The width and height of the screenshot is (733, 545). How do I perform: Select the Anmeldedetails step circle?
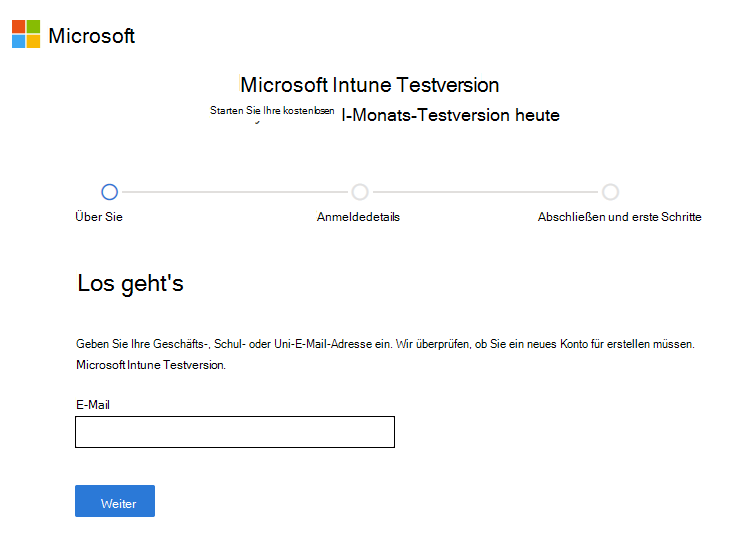(x=360, y=192)
